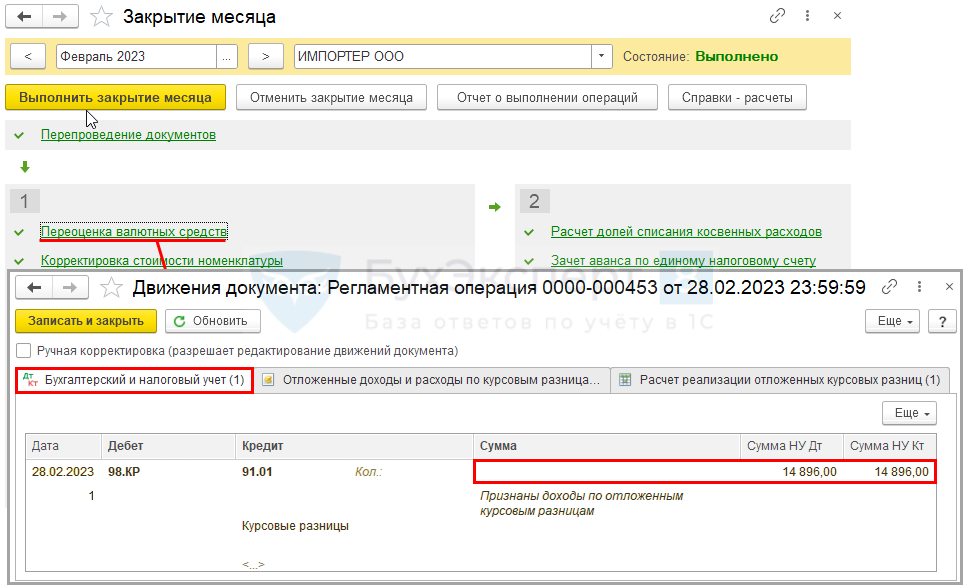Image resolution: width=963 pixels, height=585 pixels.
Task: Expand the organization dropdown arrow
Action: (601, 56)
